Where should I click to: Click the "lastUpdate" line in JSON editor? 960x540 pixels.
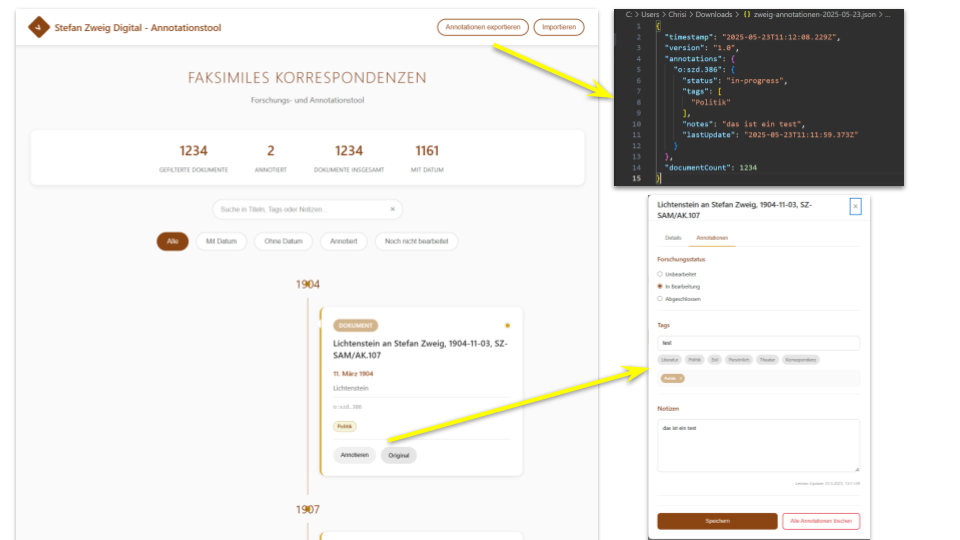pyautogui.click(x=770, y=135)
